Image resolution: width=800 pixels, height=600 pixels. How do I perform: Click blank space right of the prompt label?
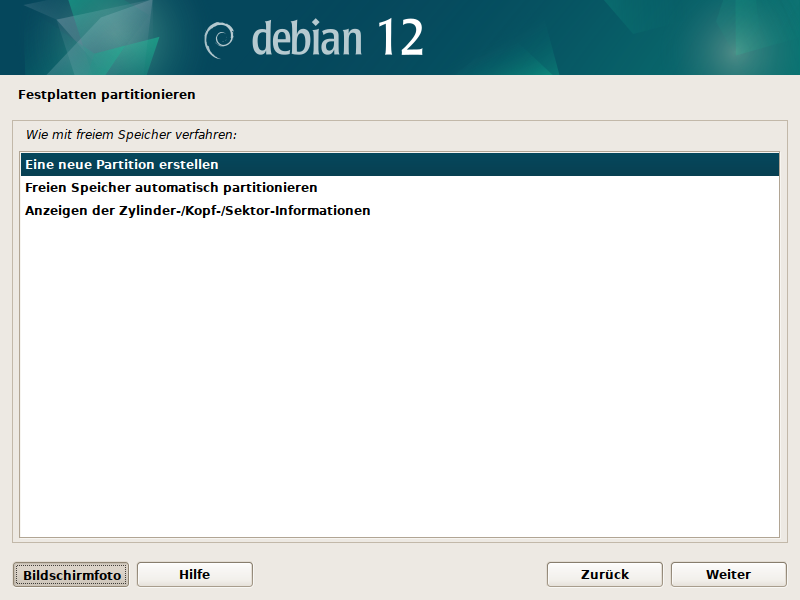[x=500, y=133]
